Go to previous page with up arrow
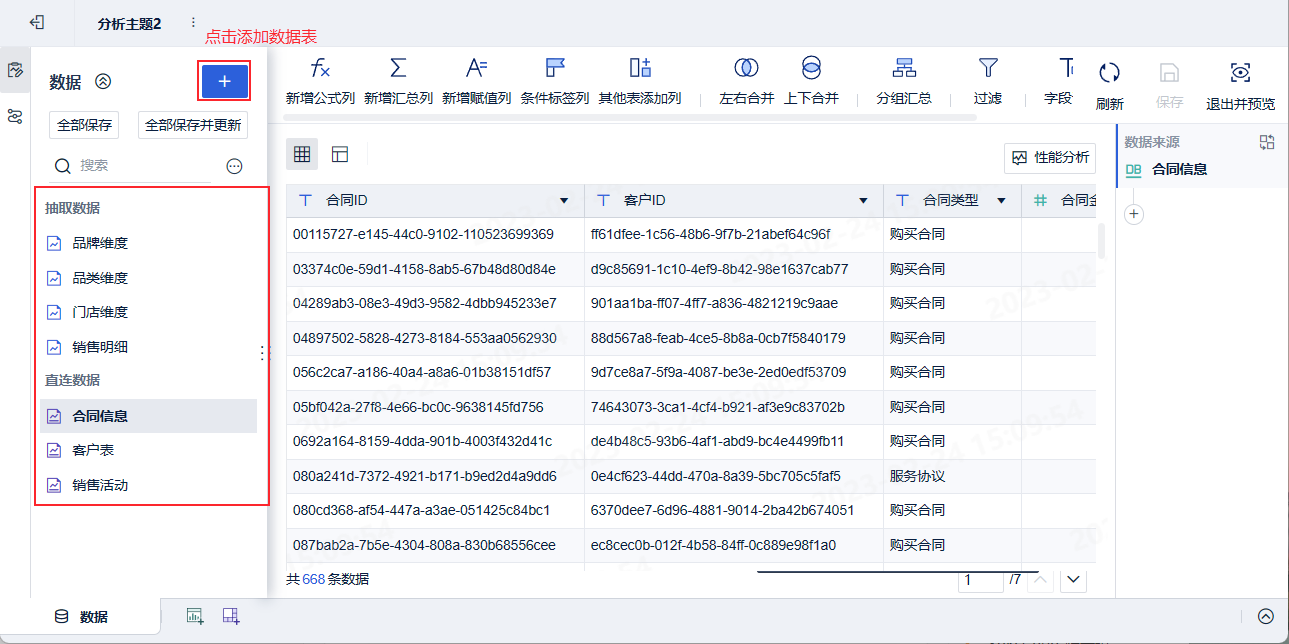1289x644 pixels. coord(1041,580)
